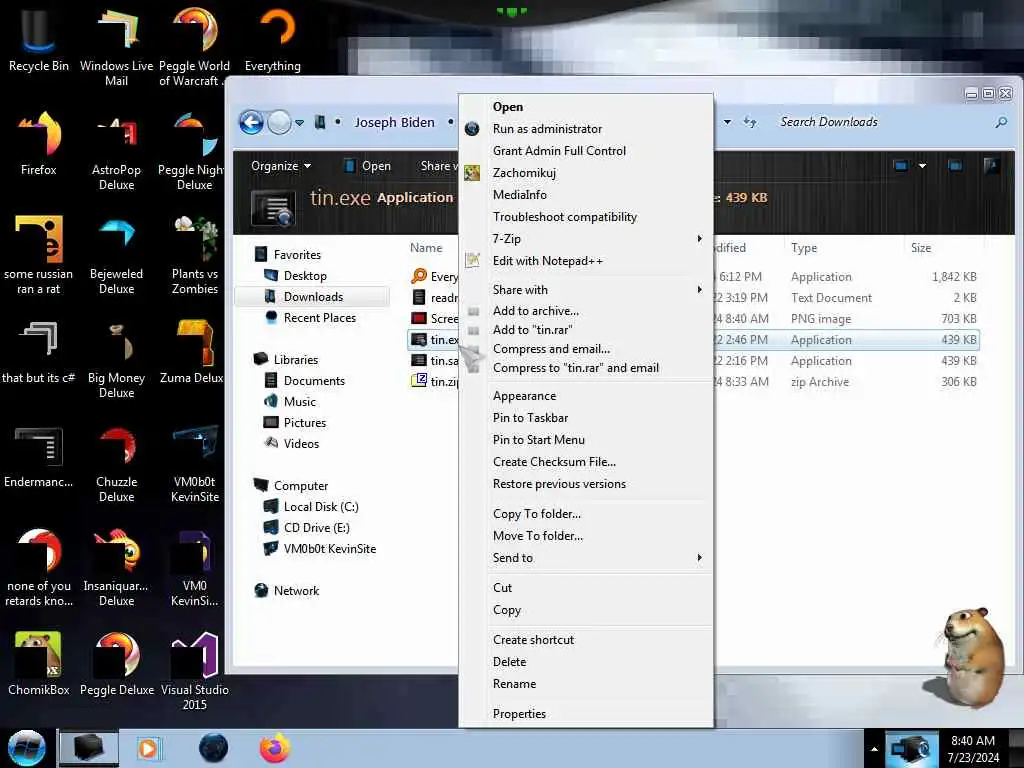Click the Explorer back arrow button
This screenshot has width=1024, height=768.
coord(251,122)
